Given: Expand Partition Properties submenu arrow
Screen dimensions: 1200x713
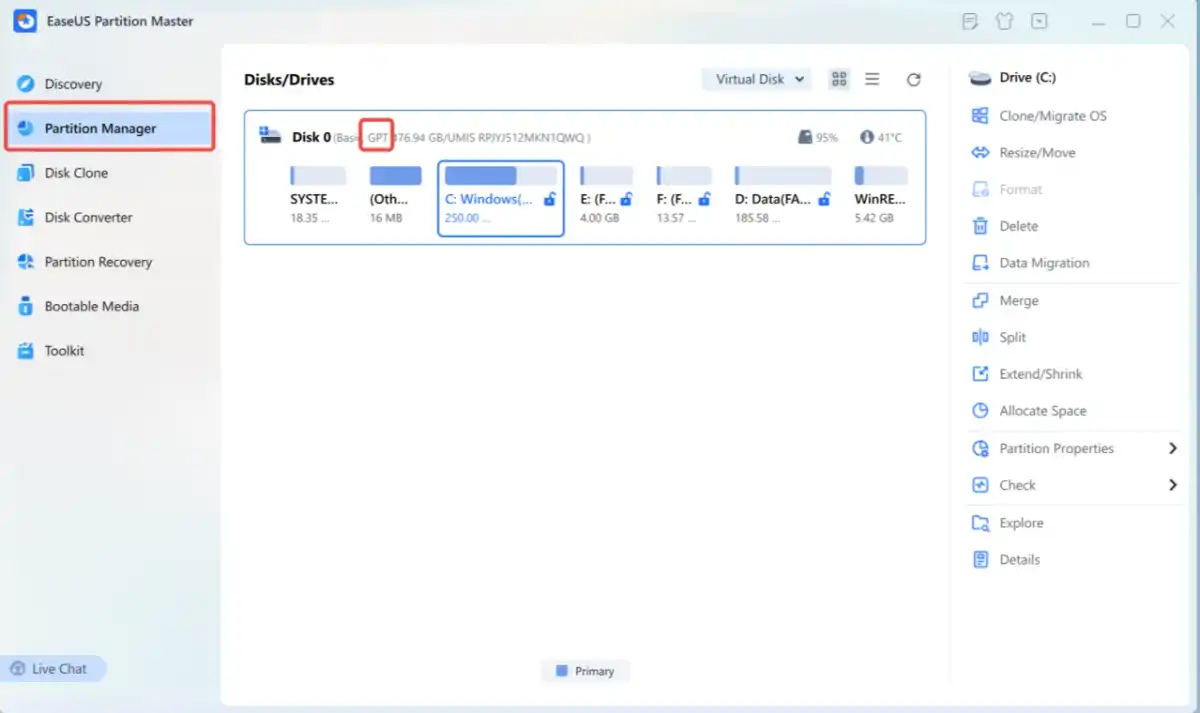Looking at the screenshot, I should coord(1173,449).
